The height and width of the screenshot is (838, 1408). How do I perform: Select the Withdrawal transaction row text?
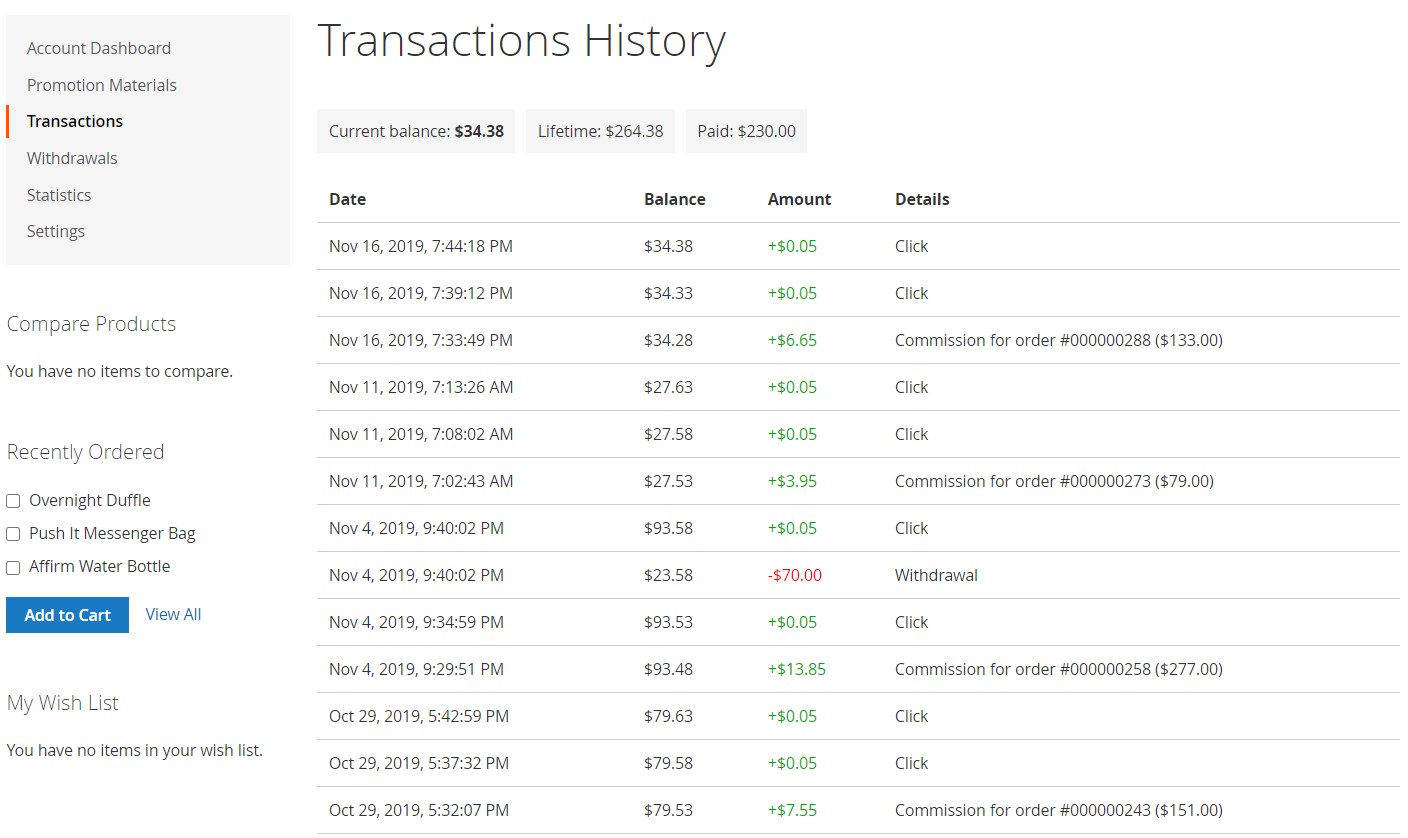(x=936, y=575)
